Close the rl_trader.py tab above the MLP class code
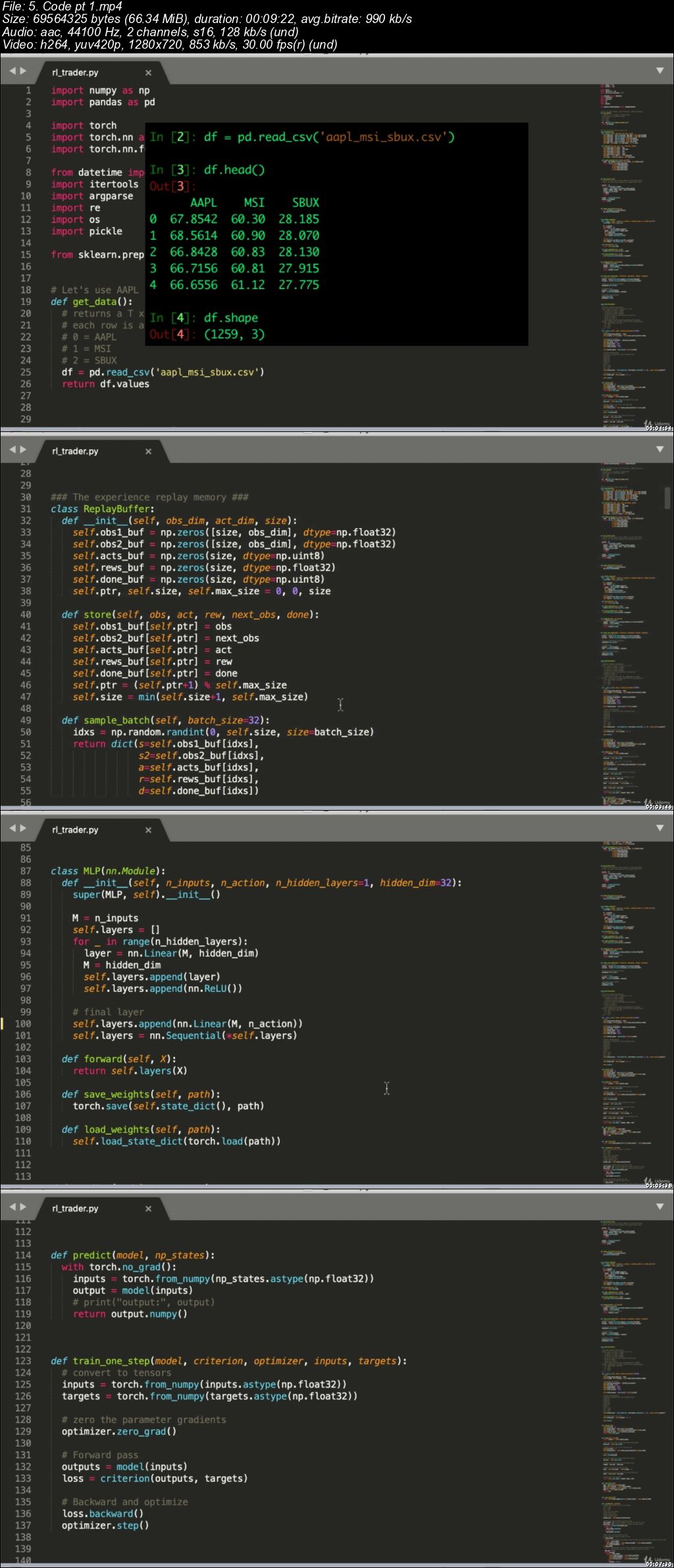Screen dimensions: 674x1568 tap(148, 830)
